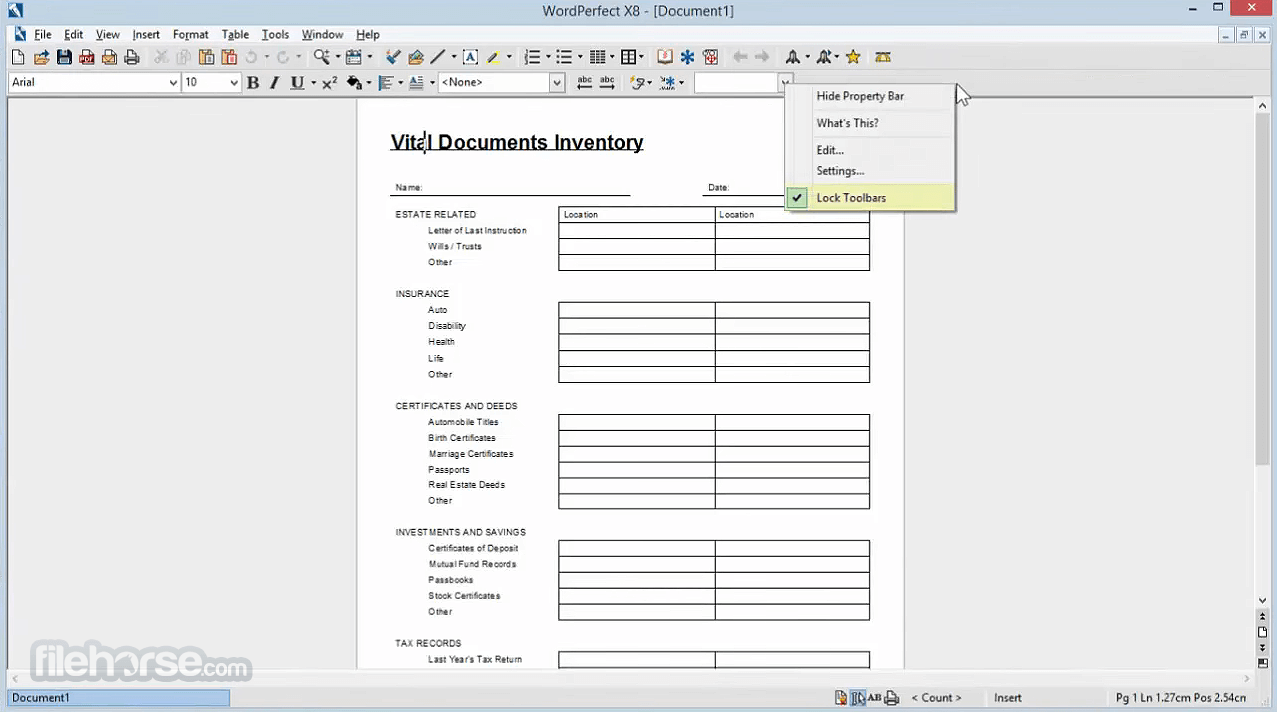This screenshot has width=1277, height=712.
Task: Click the AB caps icon in status bar
Action: tap(875, 698)
